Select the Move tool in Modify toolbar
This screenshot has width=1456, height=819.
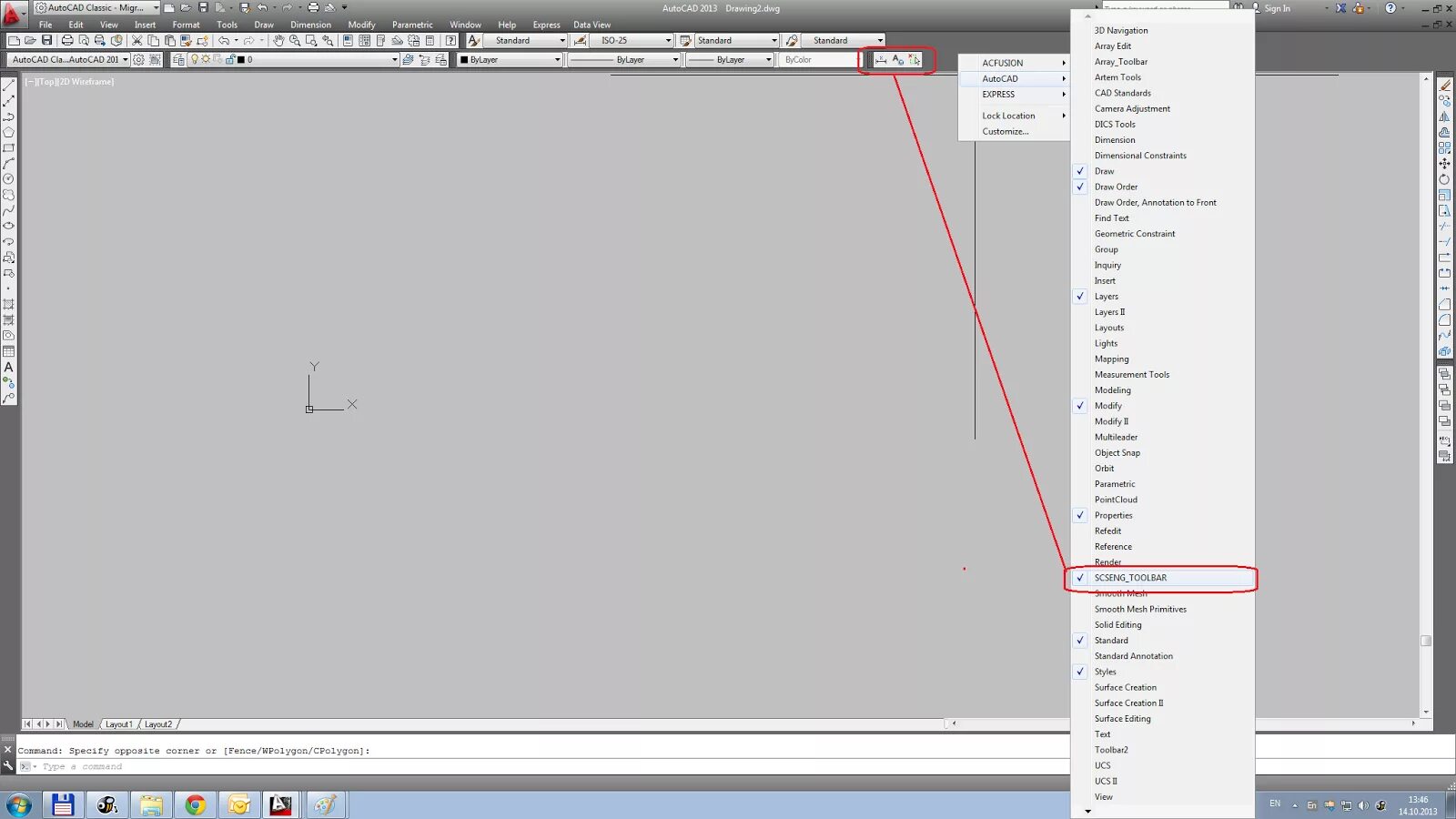tap(1444, 164)
